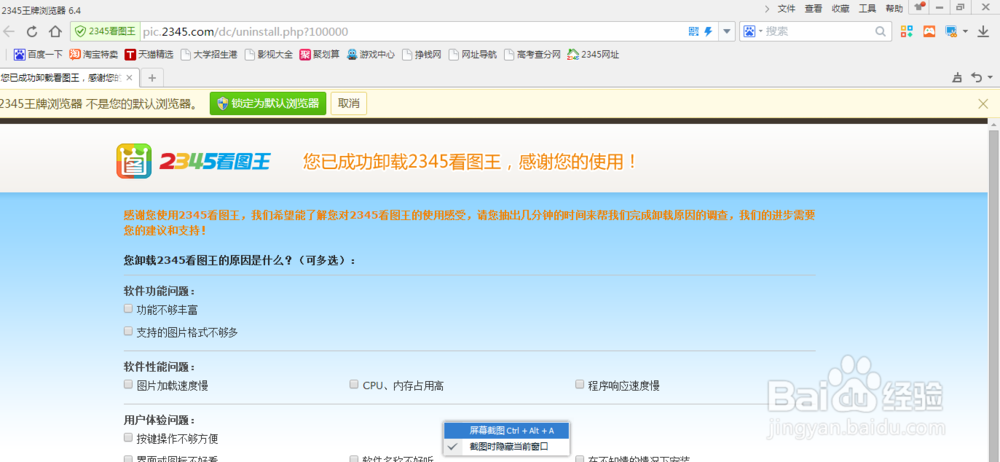
Task: Open the 文件 menu
Action: tap(786, 8)
